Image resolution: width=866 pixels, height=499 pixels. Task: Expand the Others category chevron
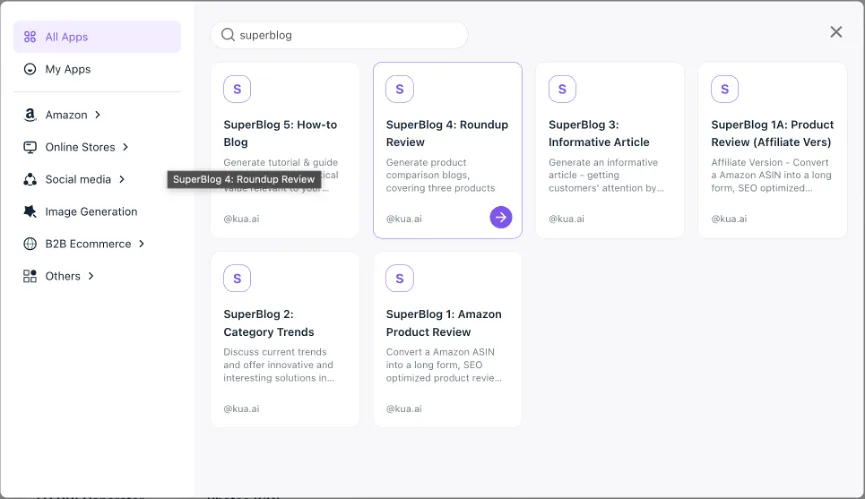tap(91, 276)
